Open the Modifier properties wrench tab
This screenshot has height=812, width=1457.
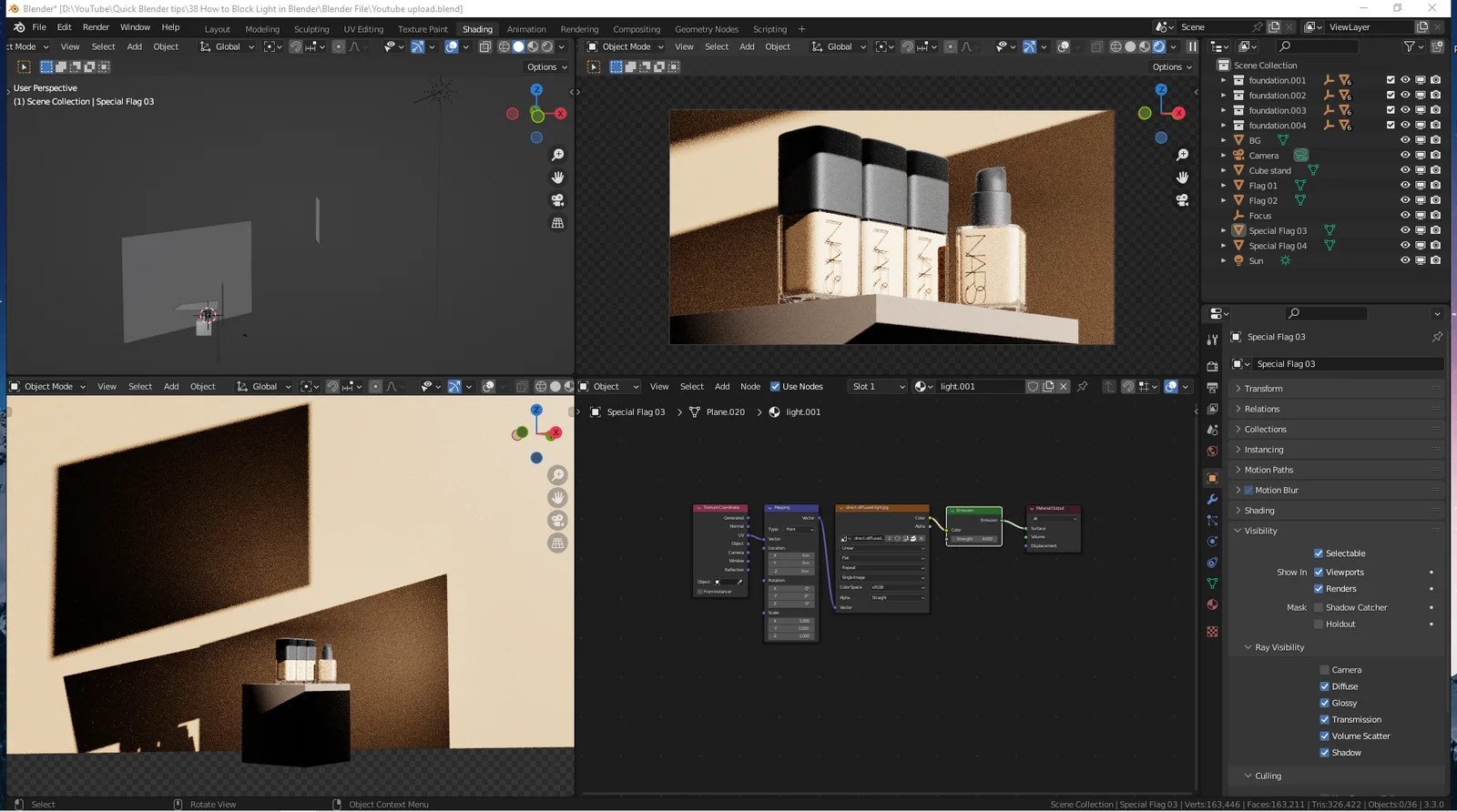coord(1212,500)
